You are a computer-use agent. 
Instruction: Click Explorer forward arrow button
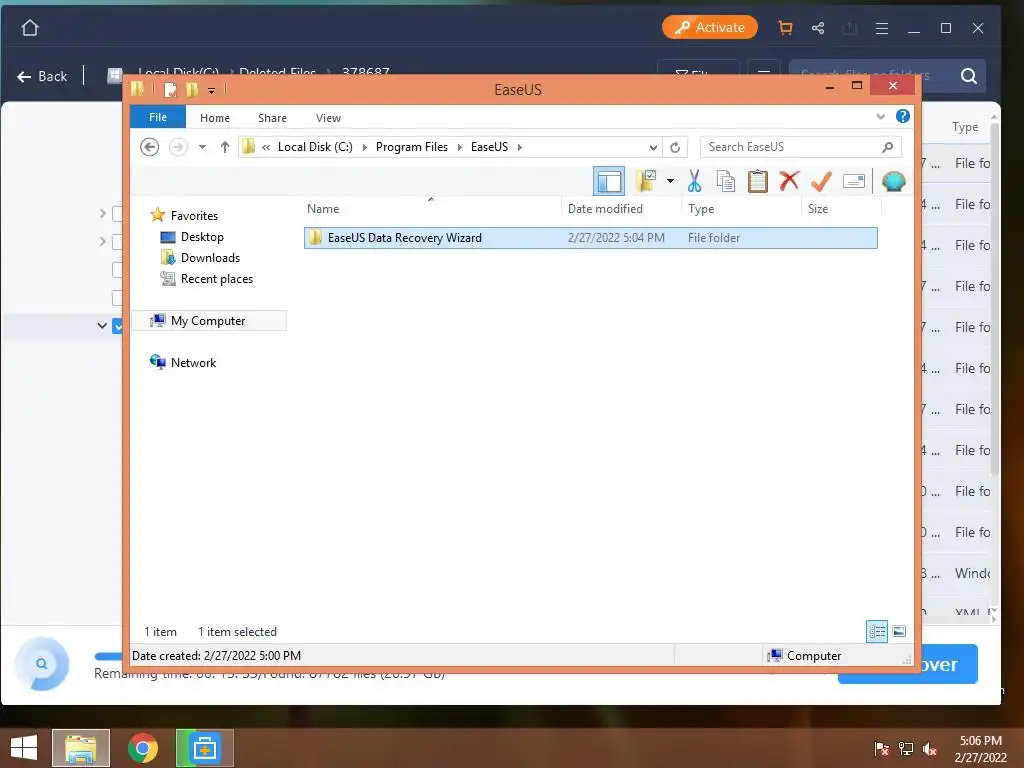pos(178,147)
